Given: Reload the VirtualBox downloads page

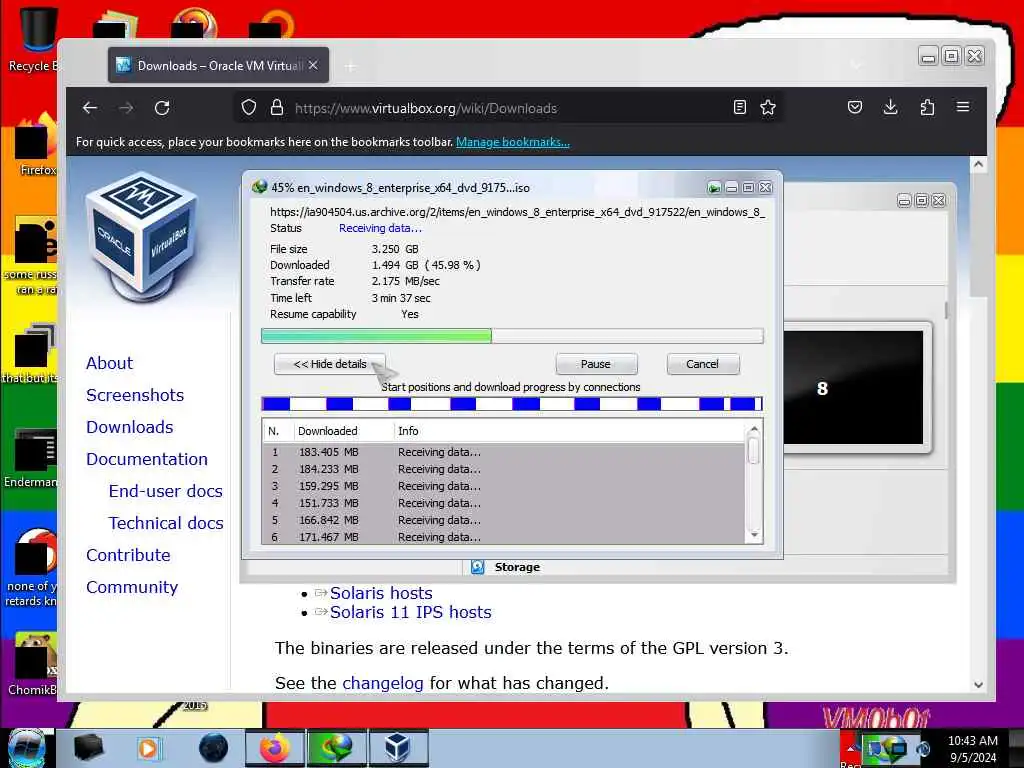Looking at the screenshot, I should pos(162,108).
